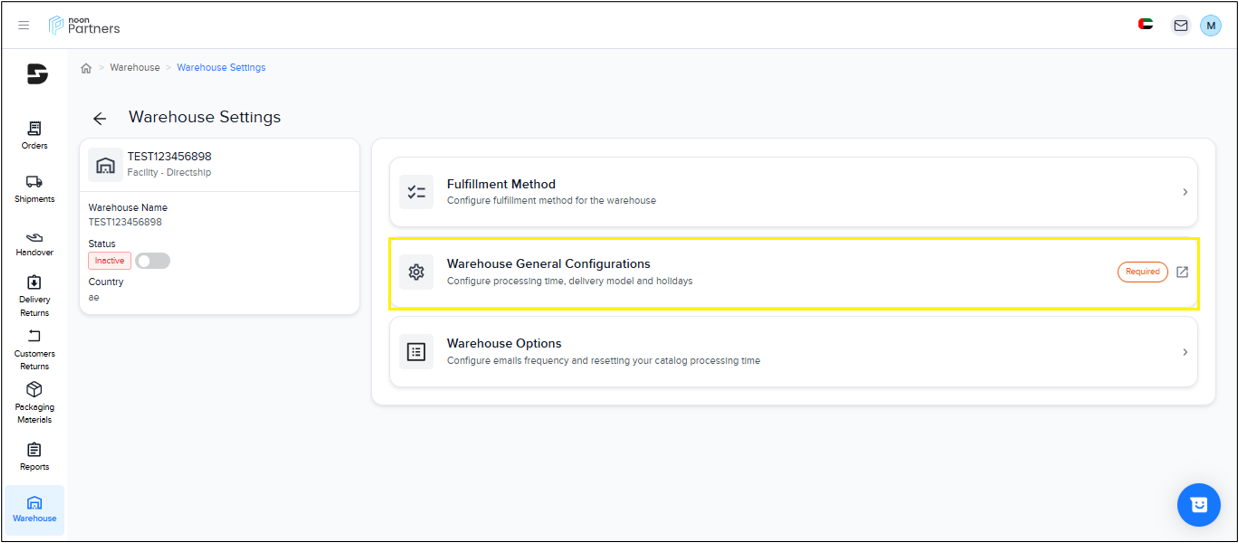Click the noon Partners logo
Screen dimensions: 1239x545
pyautogui.click(x=84, y=25)
